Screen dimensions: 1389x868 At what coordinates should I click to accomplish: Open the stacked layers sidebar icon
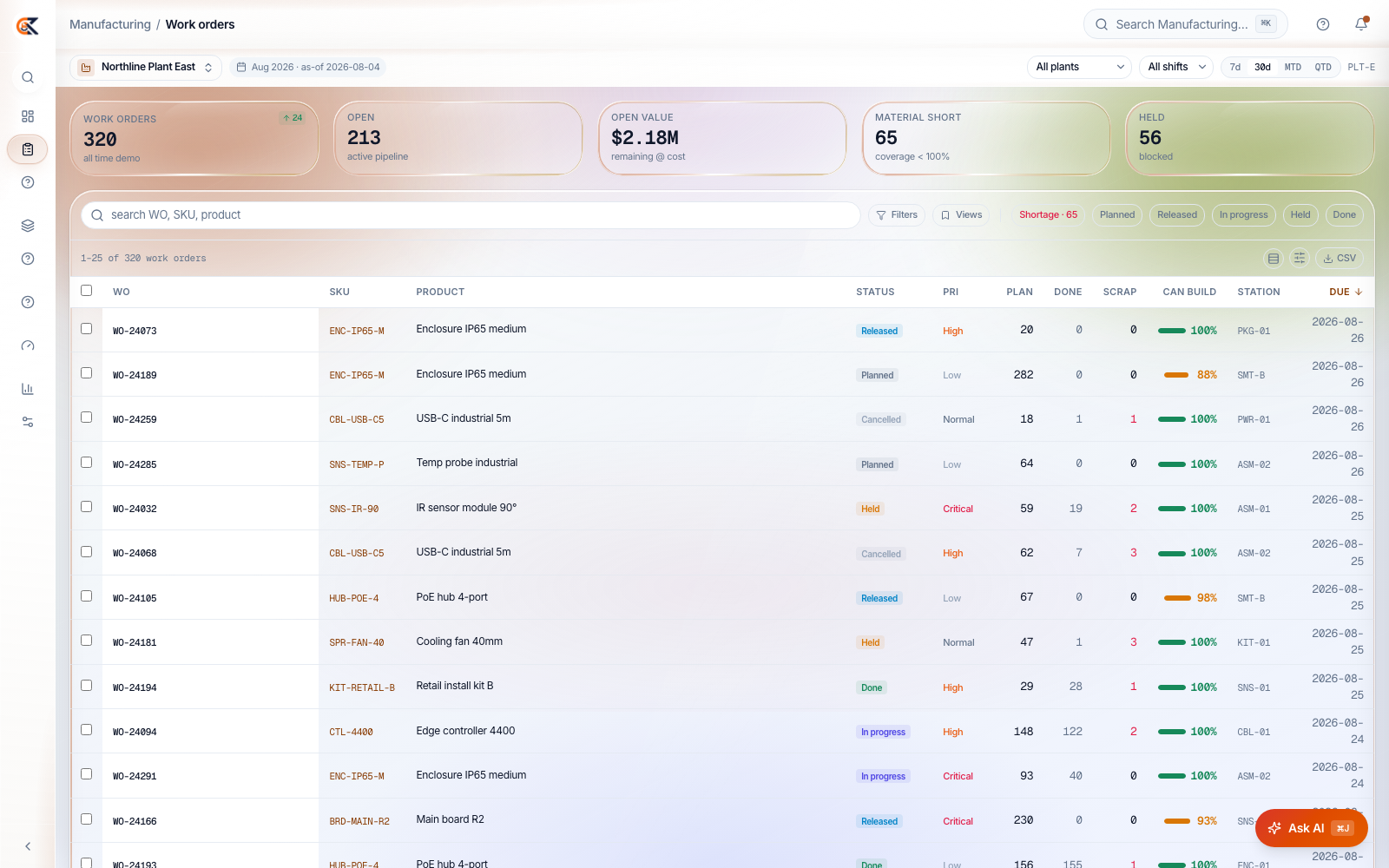[x=28, y=226]
